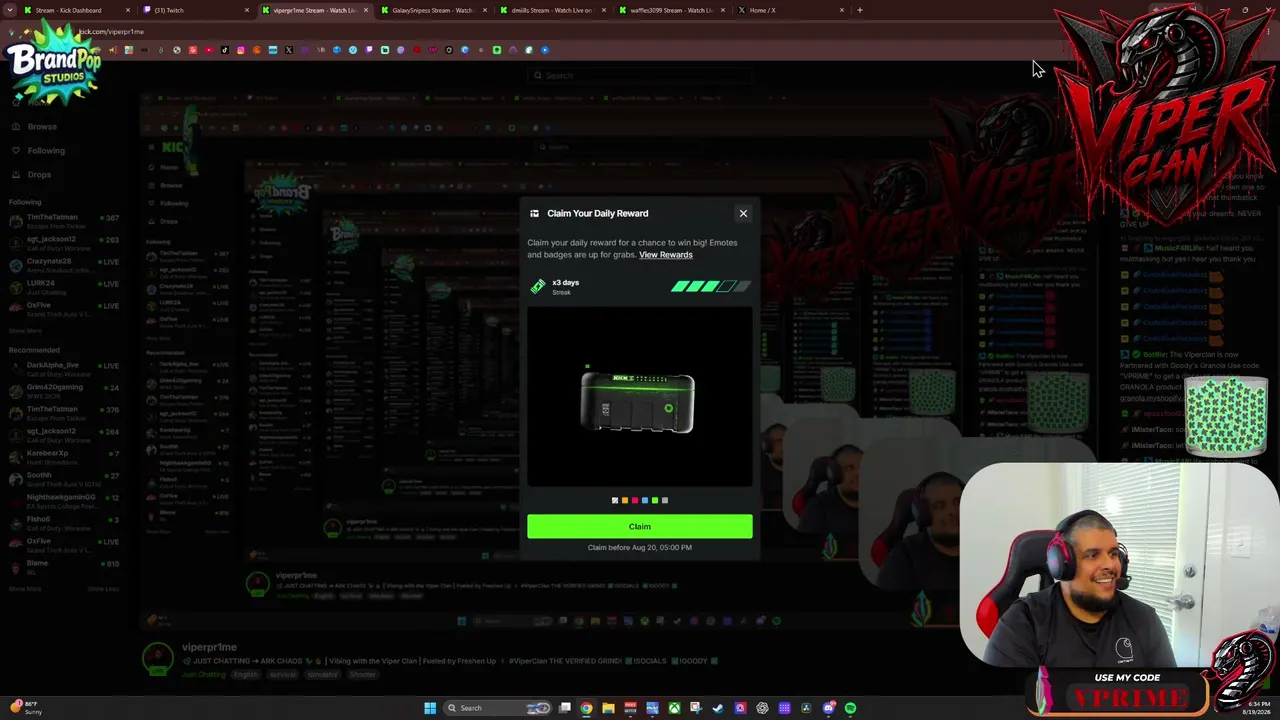This screenshot has width=1280, height=720.
Task: Open the KarebearXp recommended channel
Action: coord(63,456)
